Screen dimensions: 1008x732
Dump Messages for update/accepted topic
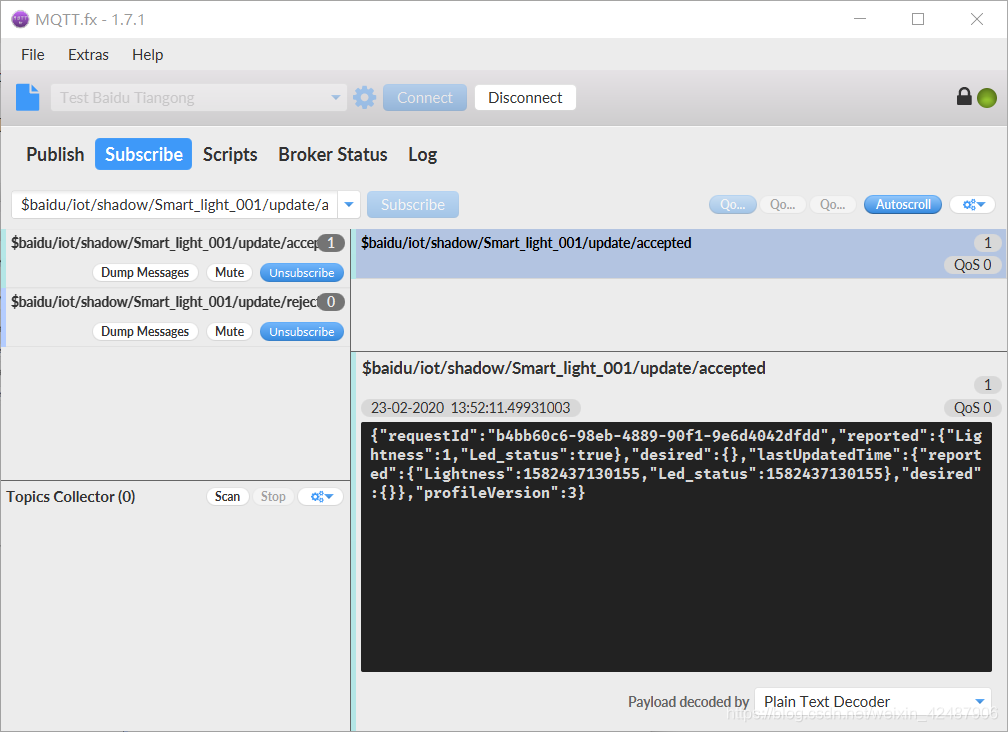[145, 272]
